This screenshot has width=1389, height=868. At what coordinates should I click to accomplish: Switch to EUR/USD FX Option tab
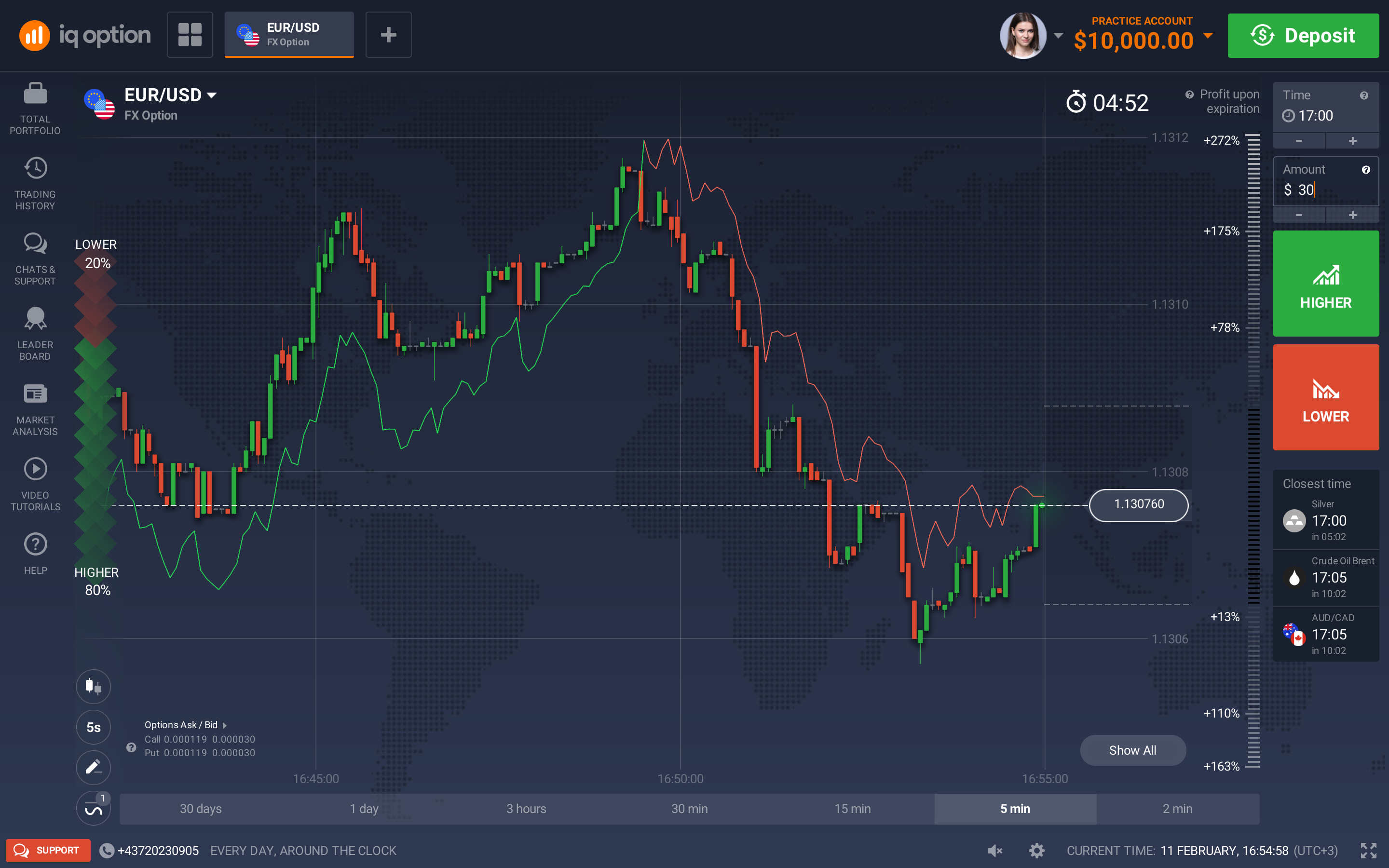(289, 34)
